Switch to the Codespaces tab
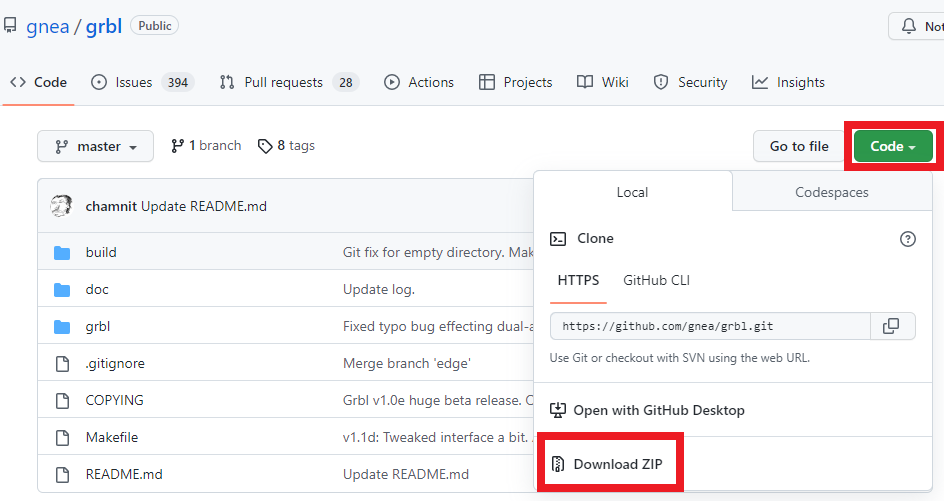This screenshot has height=501, width=944. 831,192
